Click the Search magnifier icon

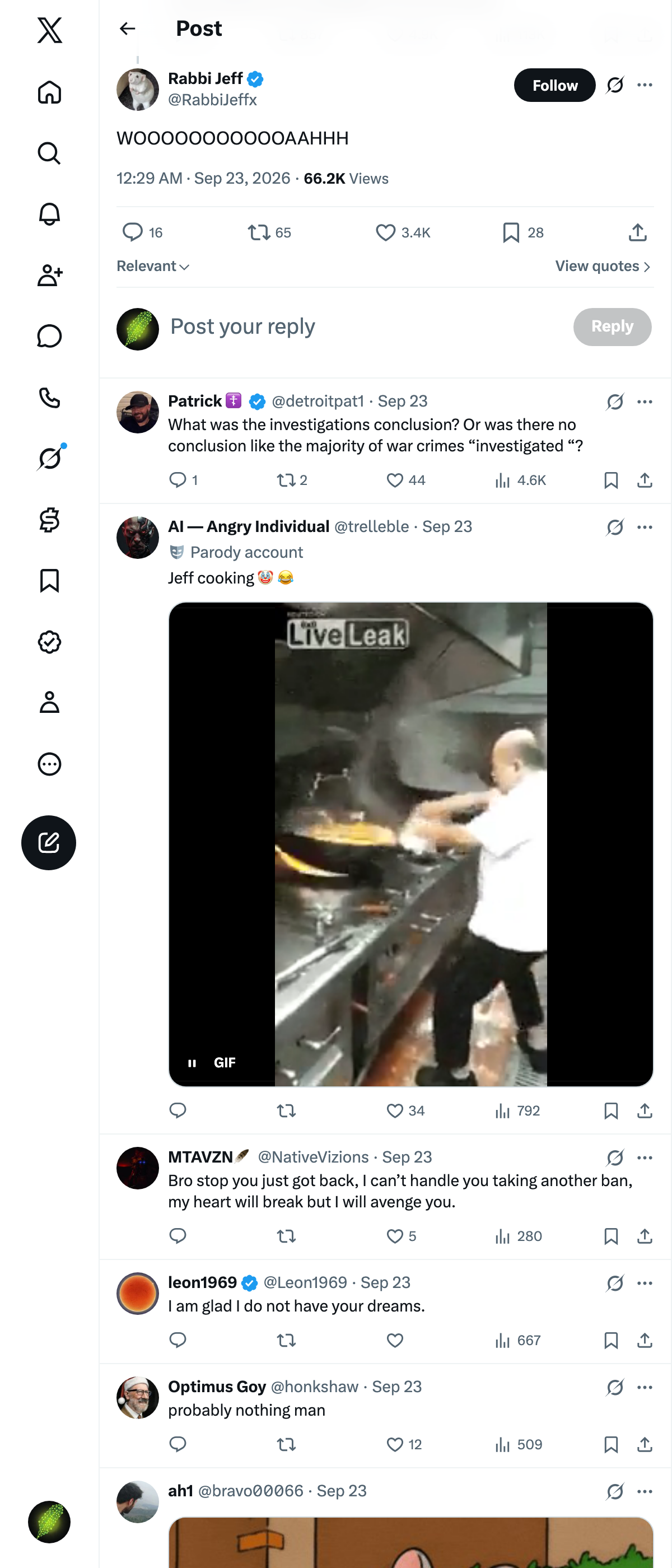point(49,153)
